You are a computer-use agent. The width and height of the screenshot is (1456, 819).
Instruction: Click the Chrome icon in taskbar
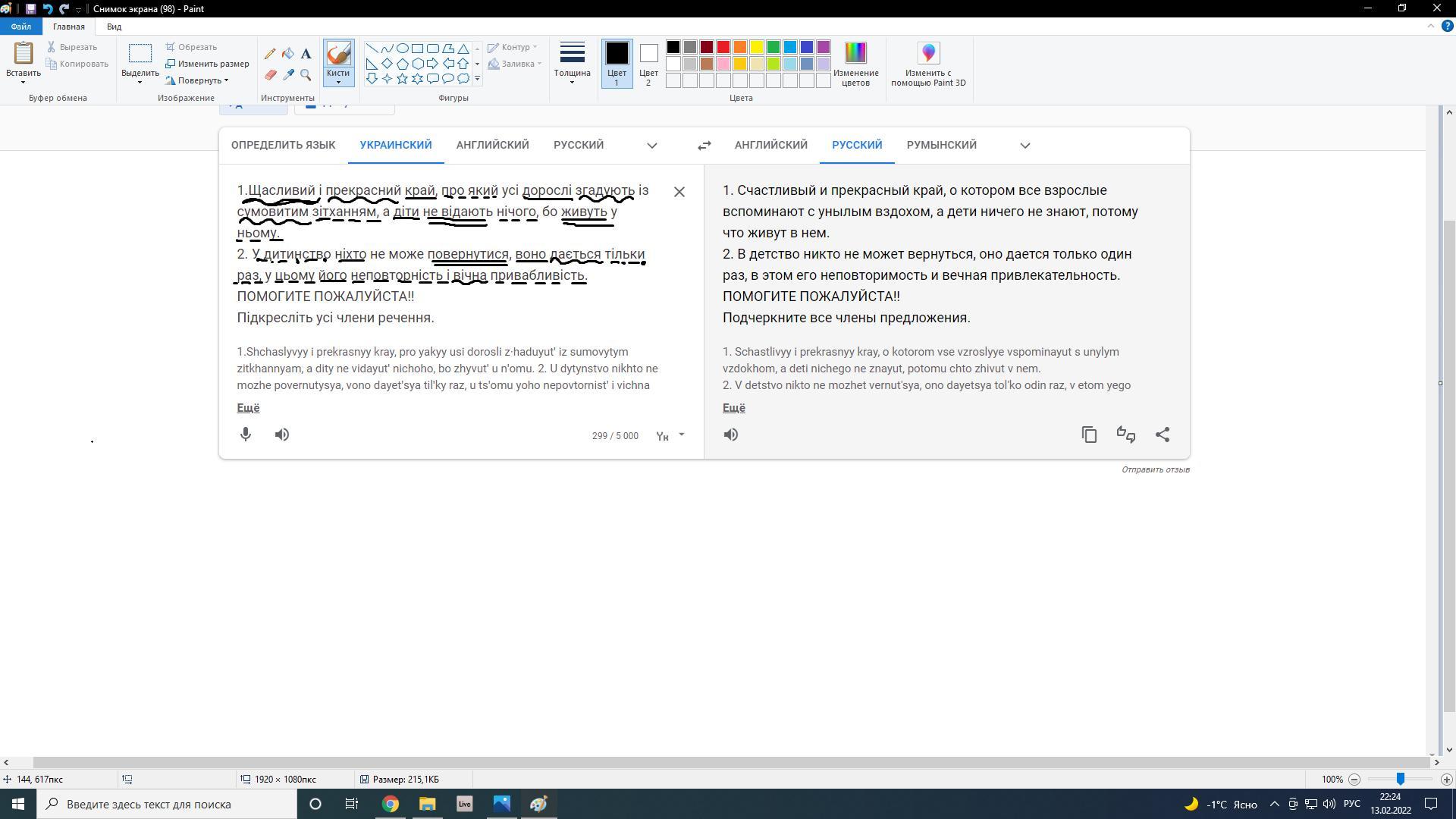390,804
